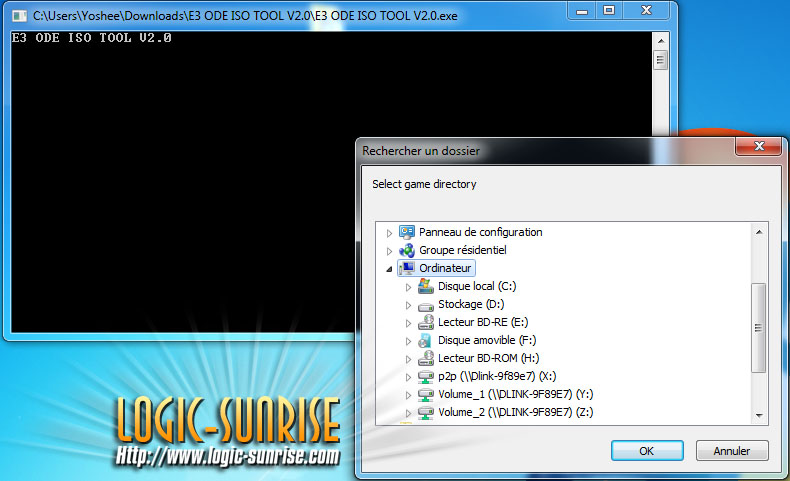
Task: Expand the Stockage (D:) node
Action: (408, 305)
